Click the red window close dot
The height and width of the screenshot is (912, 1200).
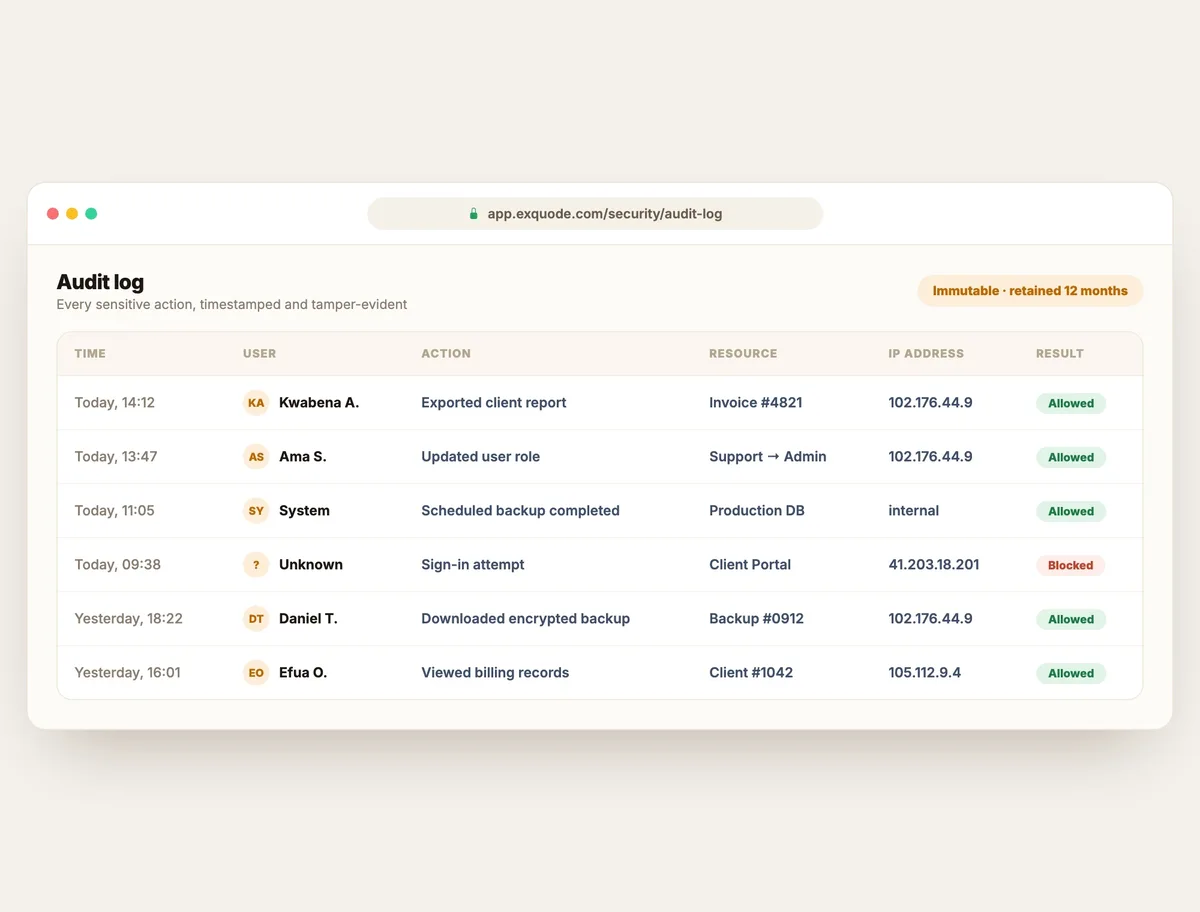53,214
